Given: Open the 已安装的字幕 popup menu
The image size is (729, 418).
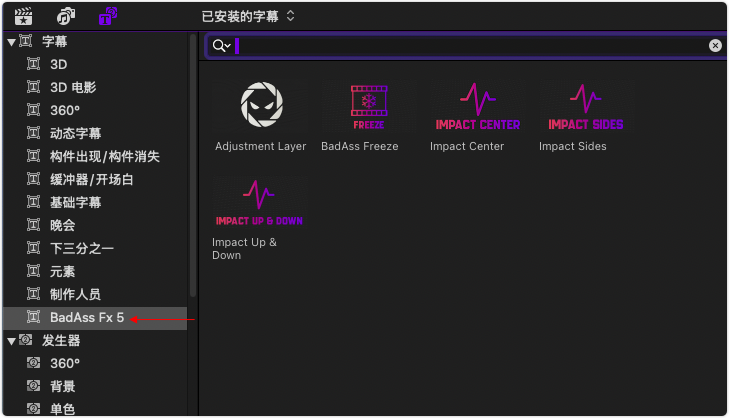Looking at the screenshot, I should click(248, 17).
